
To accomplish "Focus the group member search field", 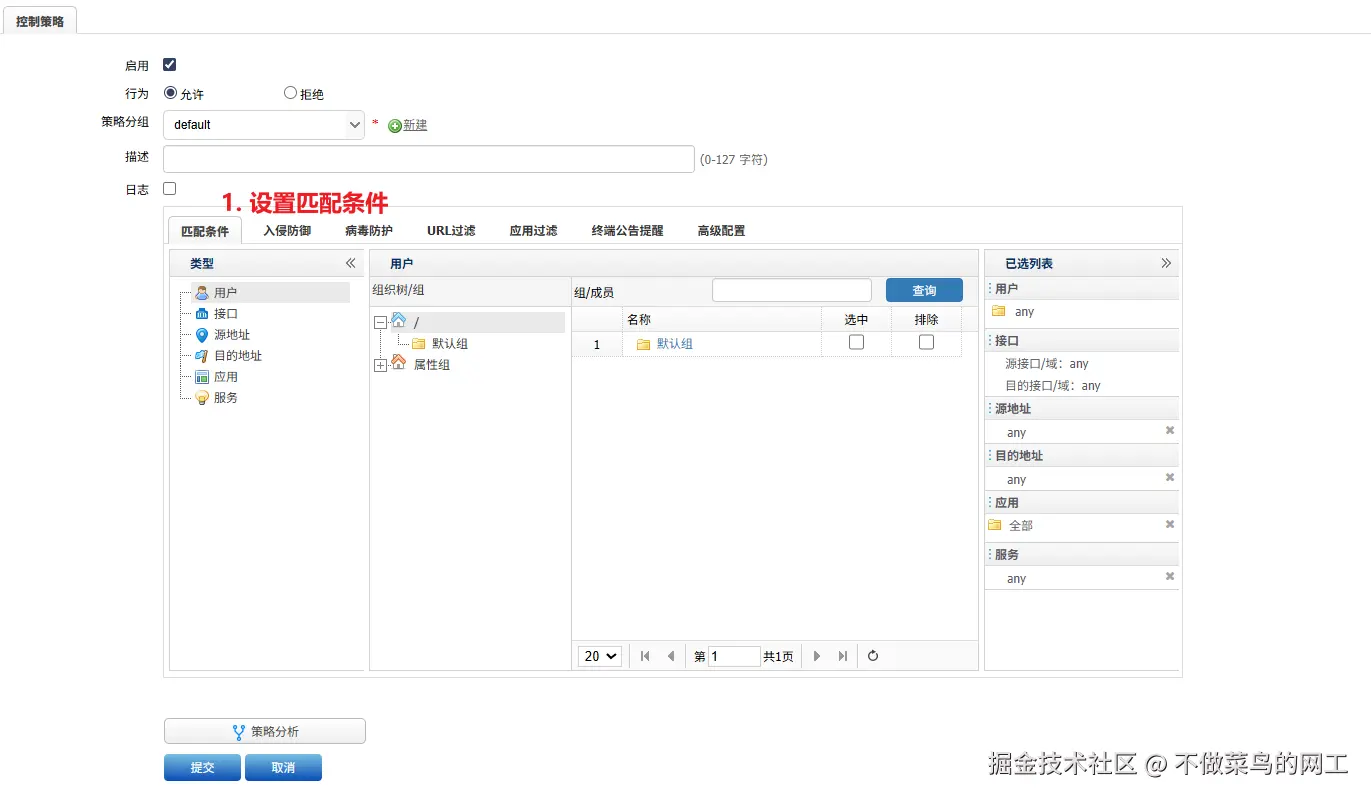I will tap(792, 290).
